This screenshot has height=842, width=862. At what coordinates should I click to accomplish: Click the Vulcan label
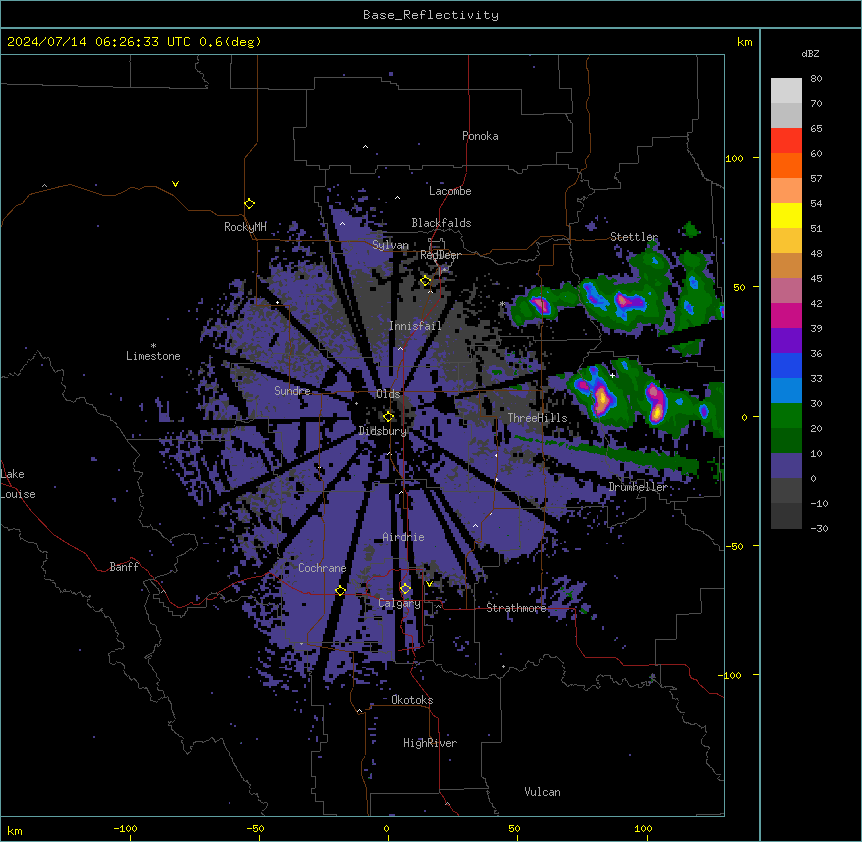543,792
